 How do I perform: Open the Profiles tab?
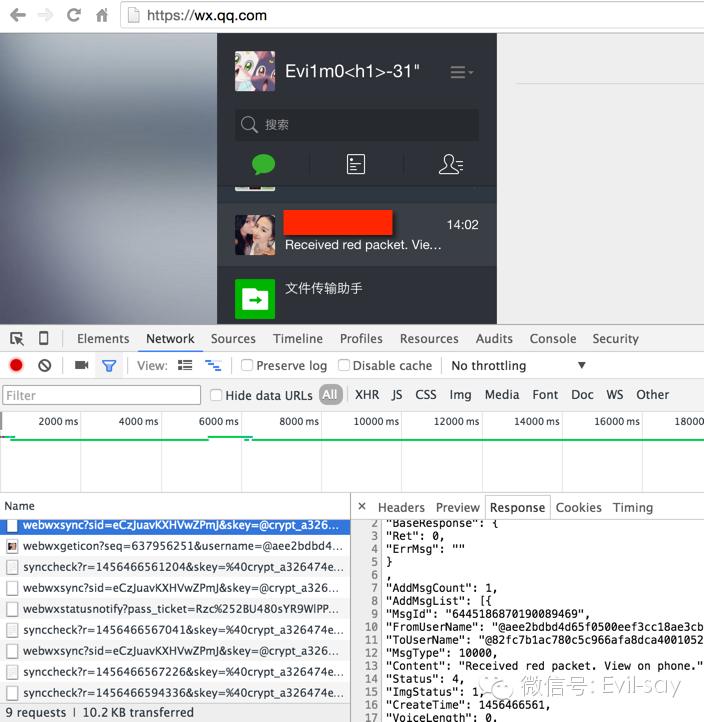[361, 339]
